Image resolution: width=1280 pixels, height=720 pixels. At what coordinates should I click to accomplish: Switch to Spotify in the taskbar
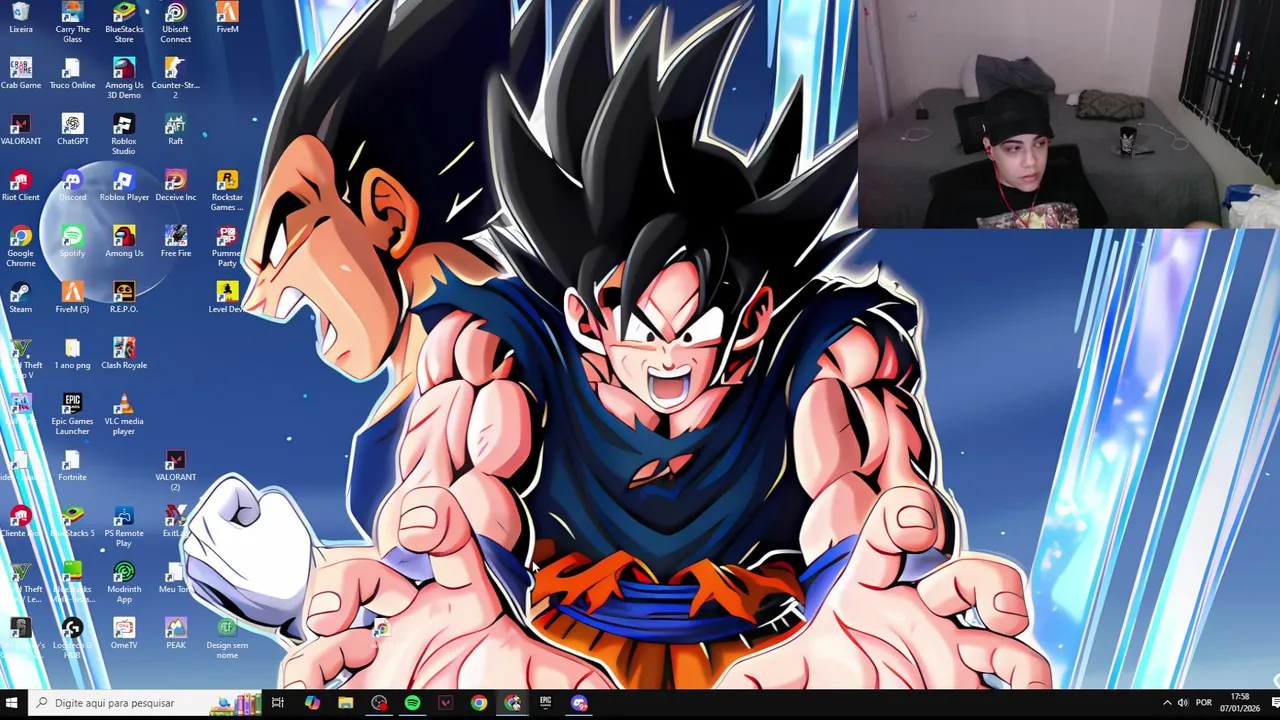pyautogui.click(x=412, y=703)
